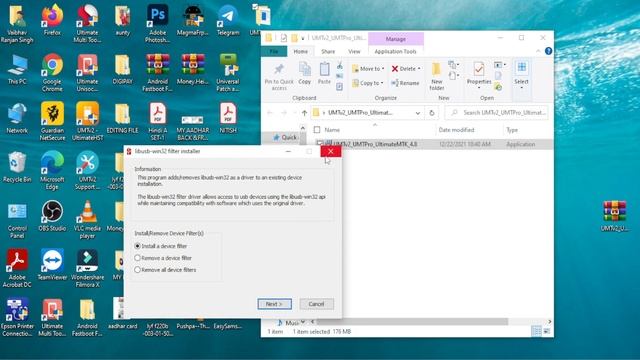The height and width of the screenshot is (360, 640).
Task: Open Epson Printer Connection shortcut
Action: 17,317
